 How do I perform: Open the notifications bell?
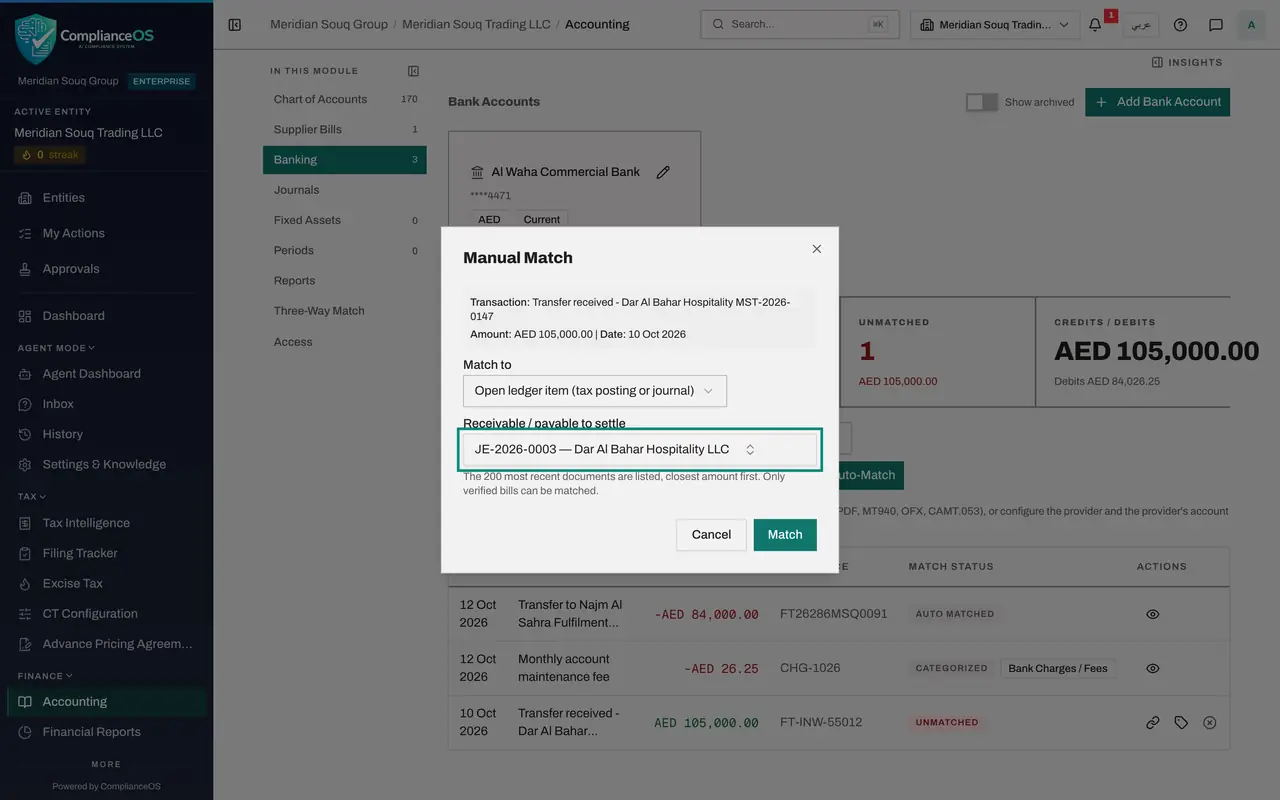[x=1095, y=25]
